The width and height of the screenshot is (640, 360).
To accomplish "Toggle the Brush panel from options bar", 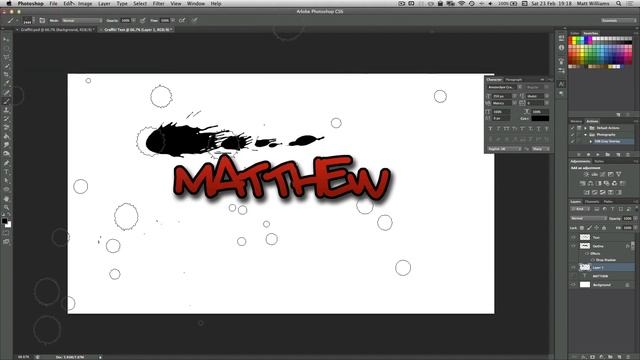I will click(42, 20).
